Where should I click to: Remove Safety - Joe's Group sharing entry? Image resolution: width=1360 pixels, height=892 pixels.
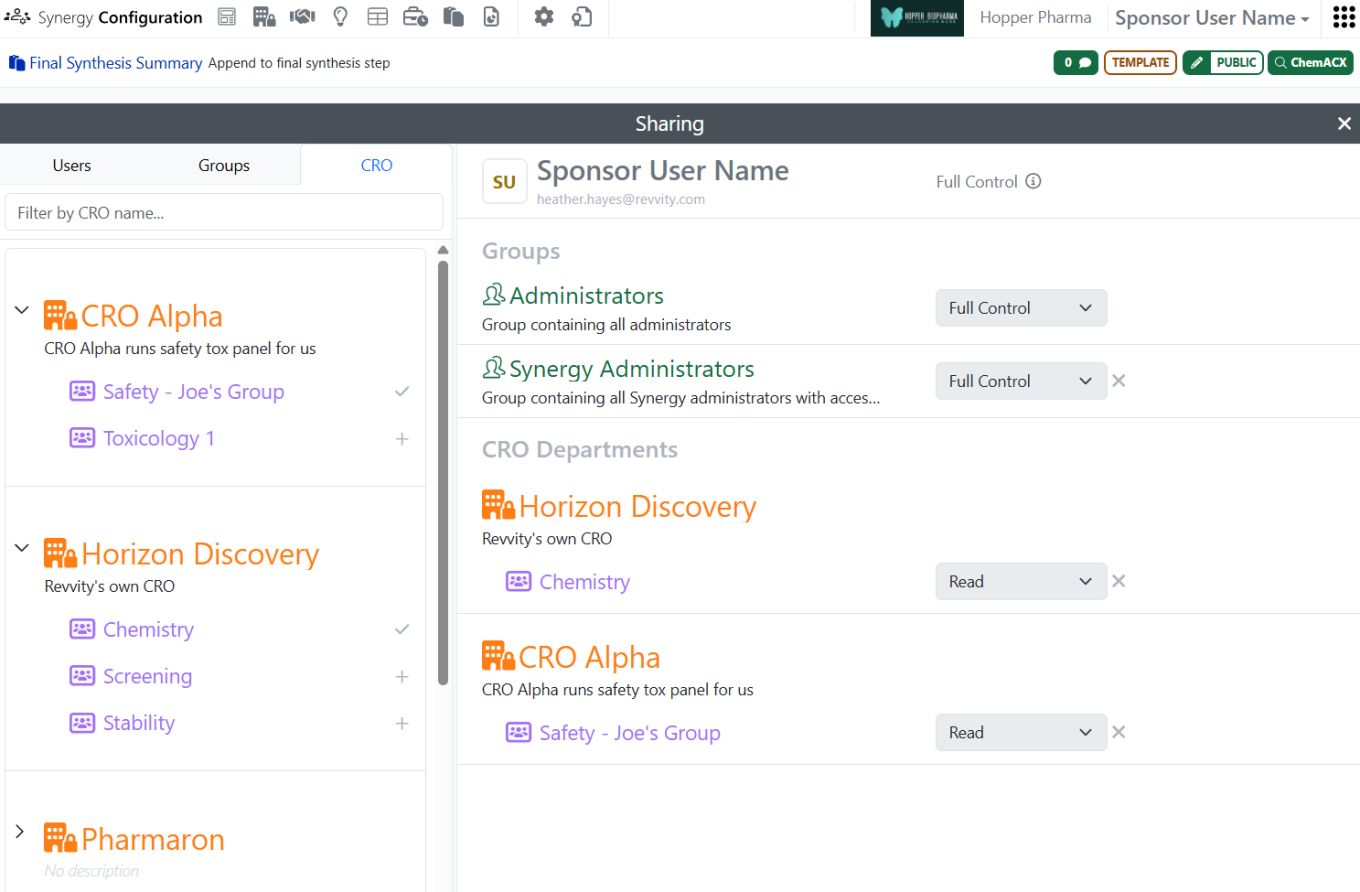point(1119,733)
